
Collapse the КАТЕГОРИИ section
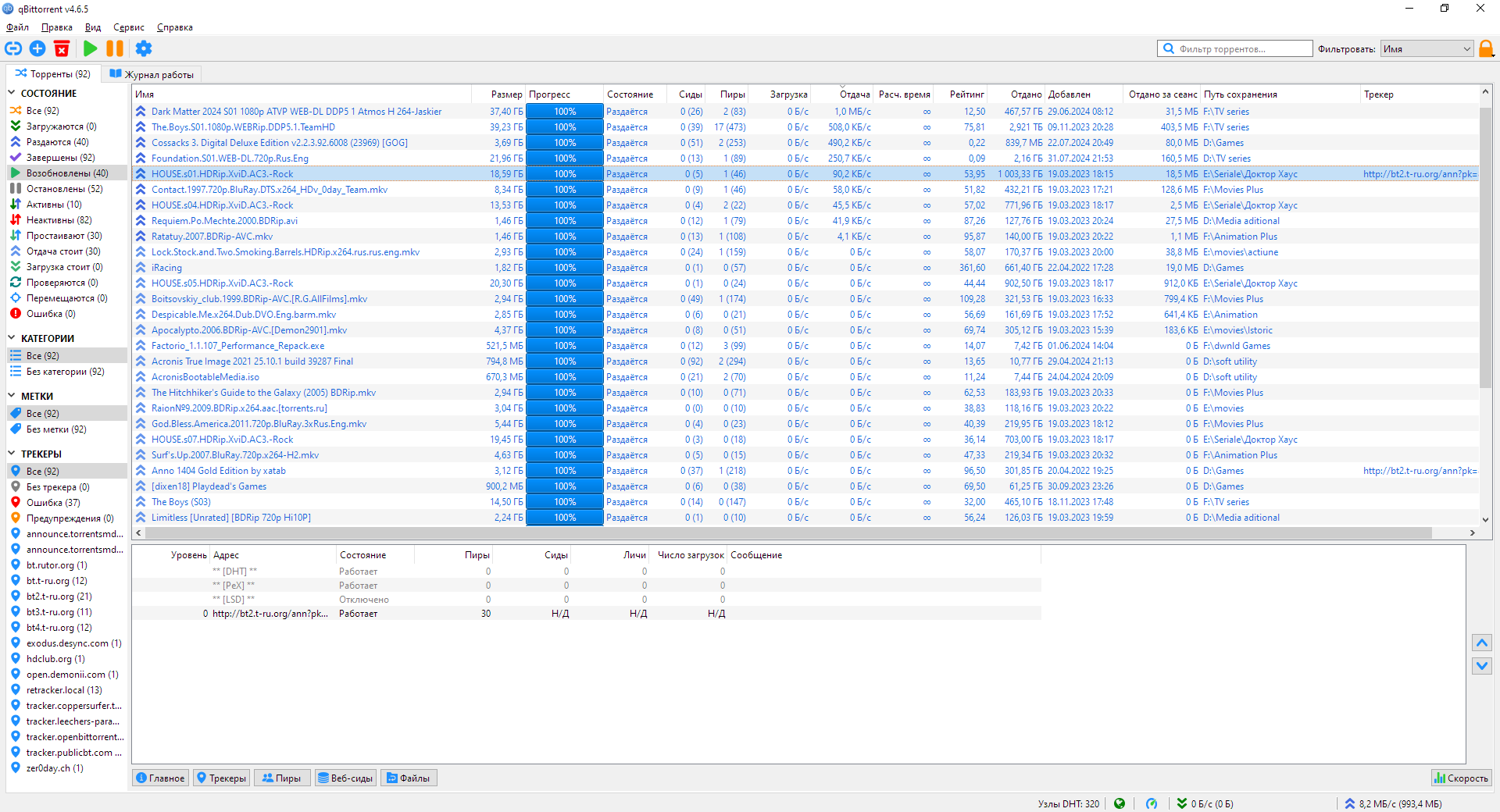coord(12,338)
